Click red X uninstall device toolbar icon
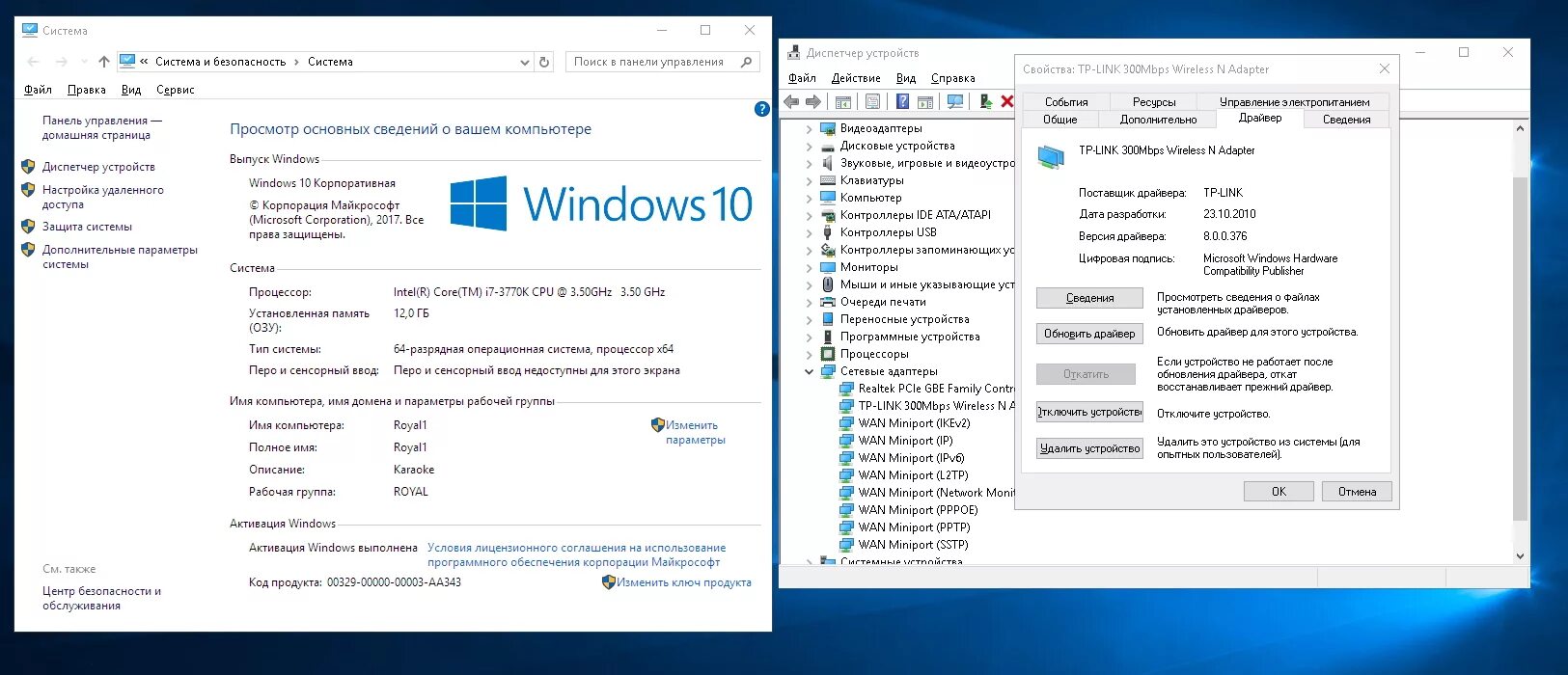The image size is (1568, 675). point(1007,101)
